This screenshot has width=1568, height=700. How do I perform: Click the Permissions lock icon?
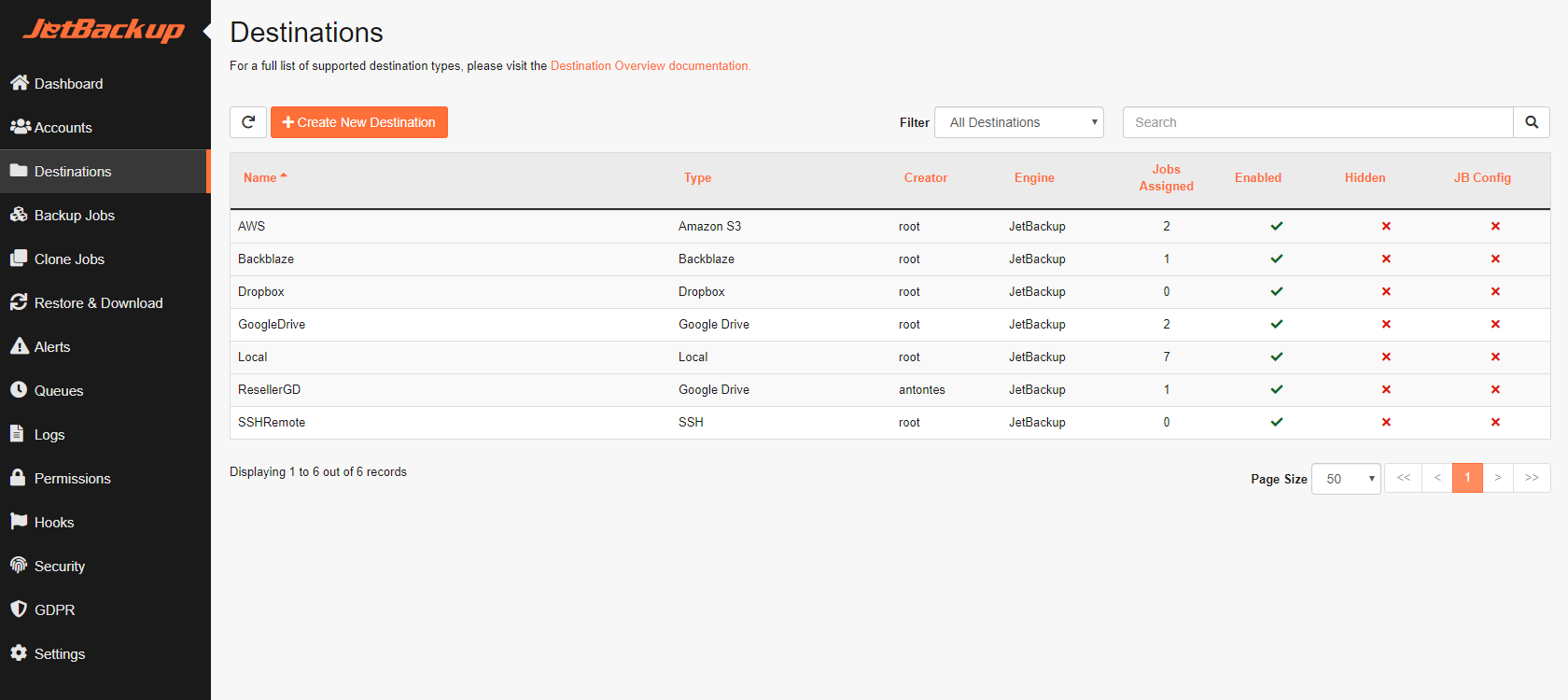[x=18, y=478]
